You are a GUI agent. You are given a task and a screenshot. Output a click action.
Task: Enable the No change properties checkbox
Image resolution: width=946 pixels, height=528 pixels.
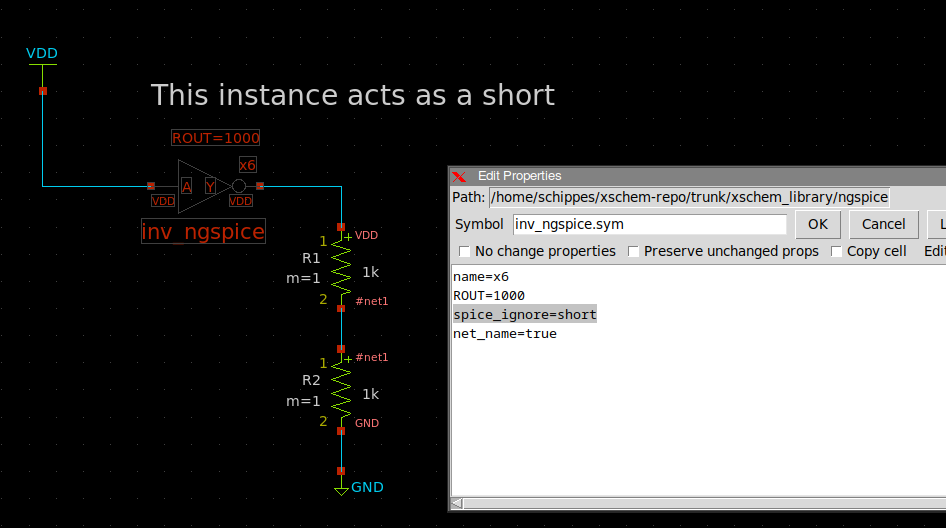pyautogui.click(x=465, y=251)
